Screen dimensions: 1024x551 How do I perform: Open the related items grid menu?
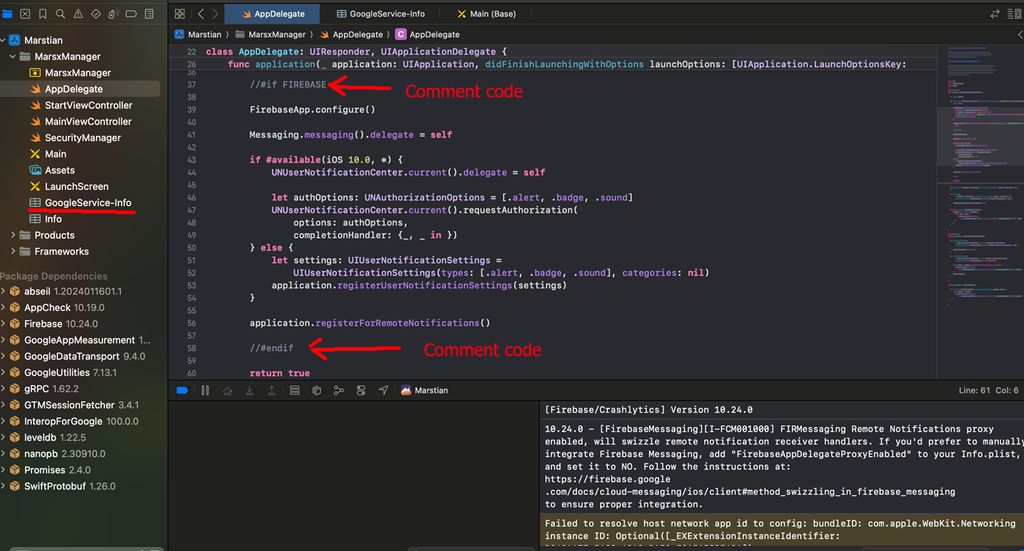[x=180, y=14]
